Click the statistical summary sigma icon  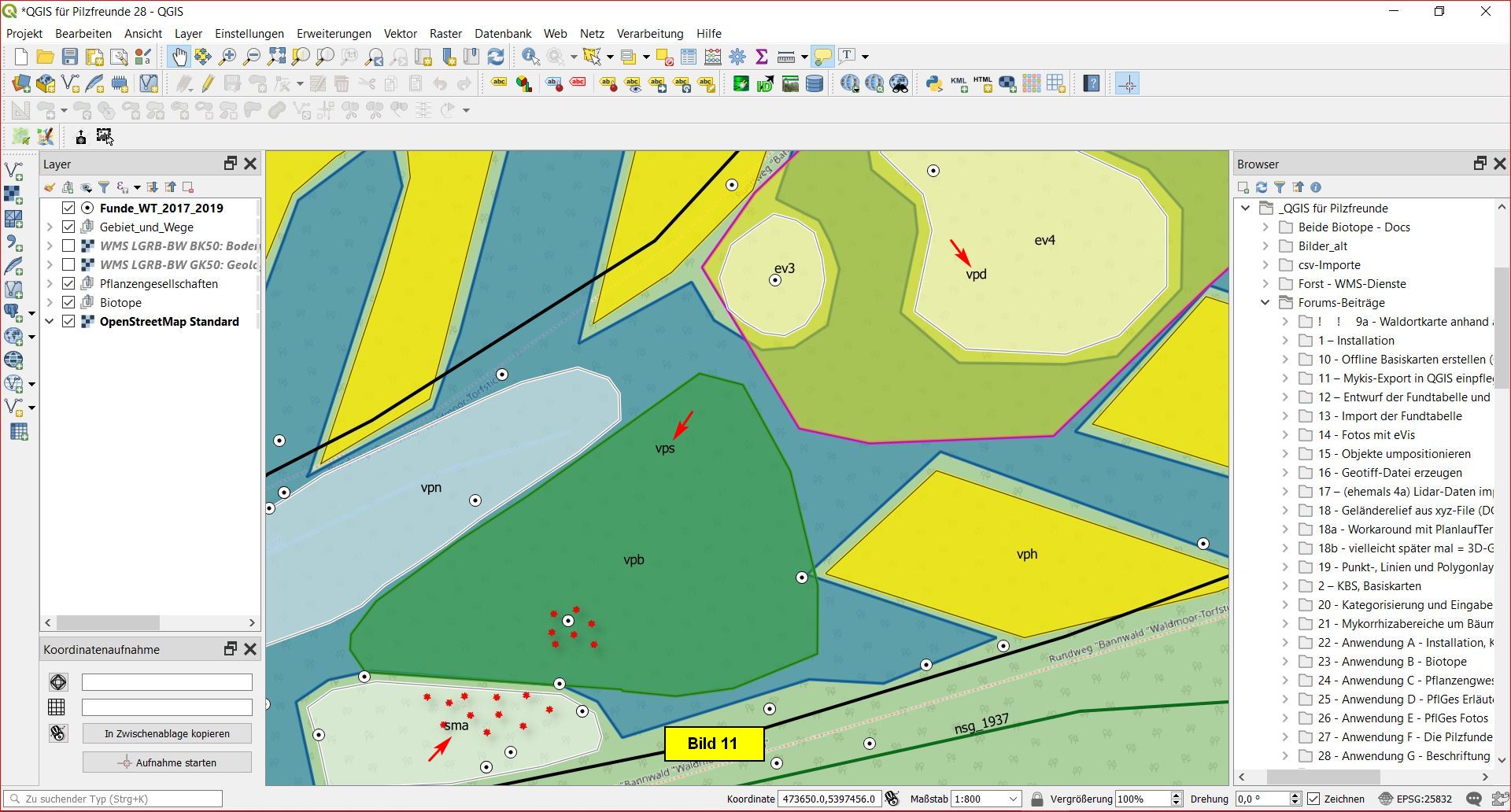pyautogui.click(x=761, y=57)
